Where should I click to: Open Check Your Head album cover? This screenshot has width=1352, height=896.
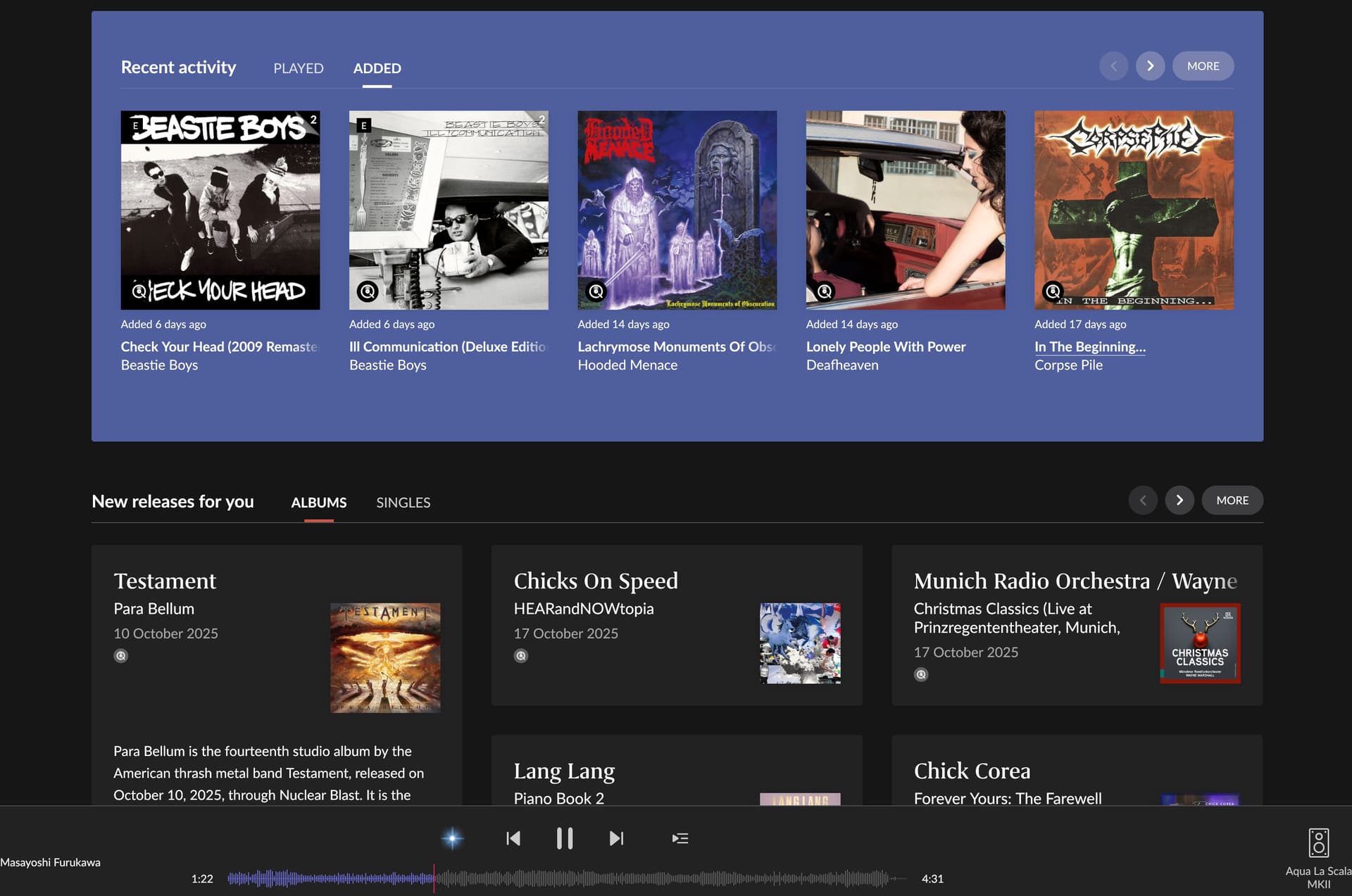tap(220, 210)
